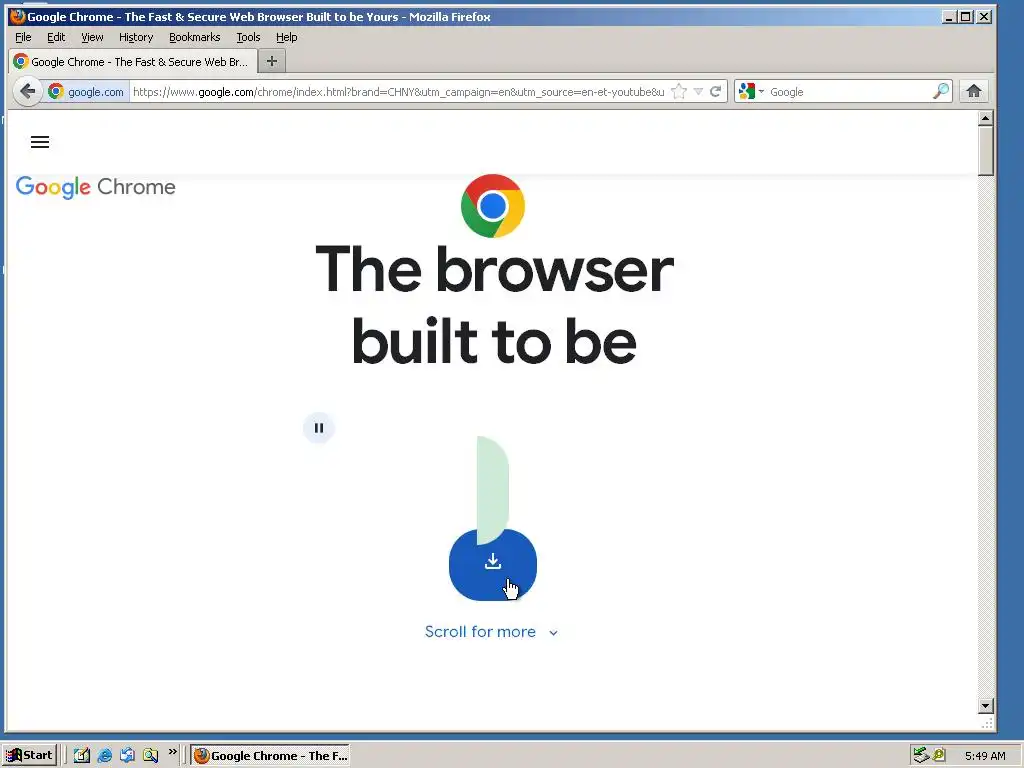Screen dimensions: 1024x768
Task: Click the scrollbar up arrow
Action: pos(985,118)
